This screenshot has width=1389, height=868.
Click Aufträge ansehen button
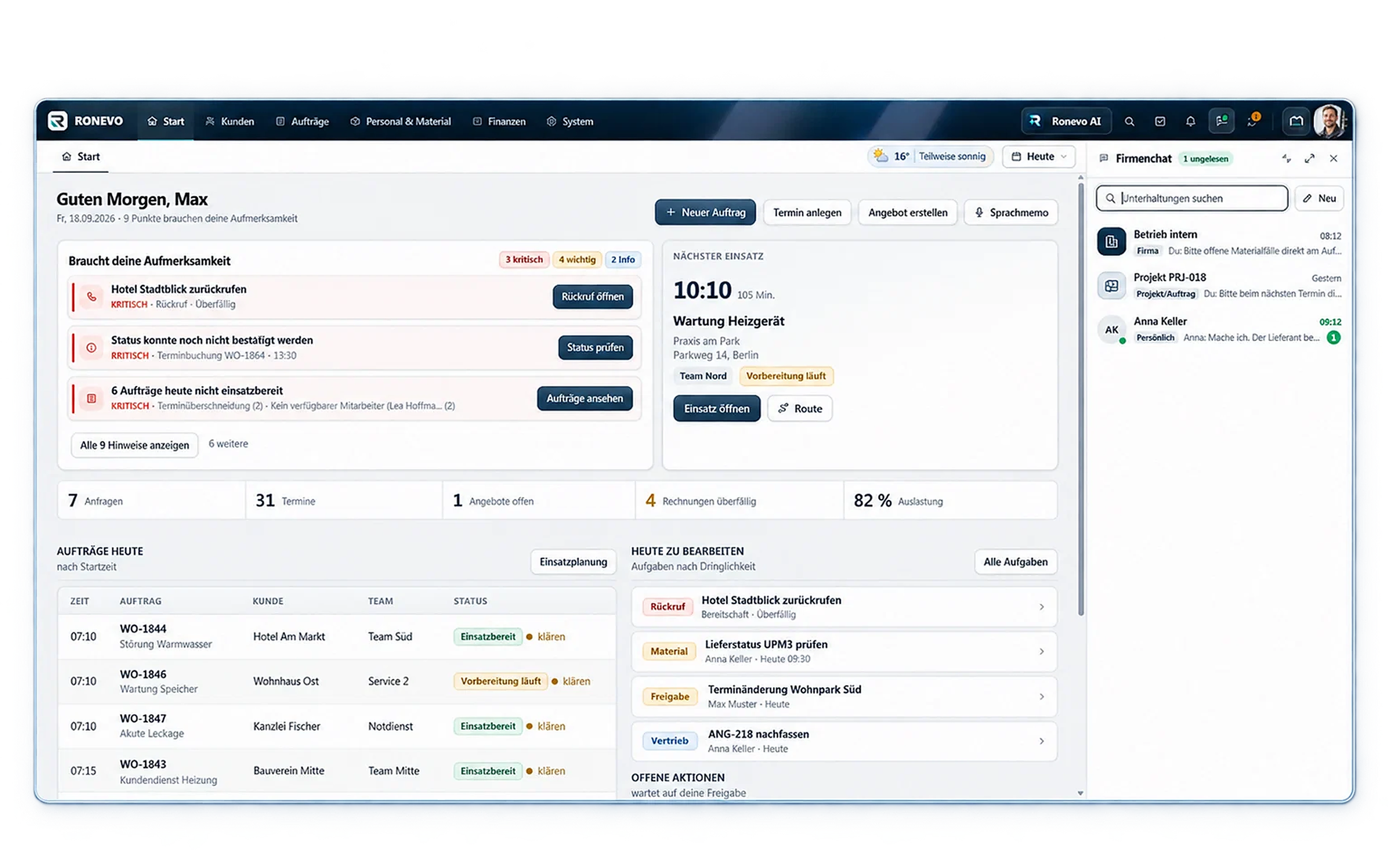(584, 399)
